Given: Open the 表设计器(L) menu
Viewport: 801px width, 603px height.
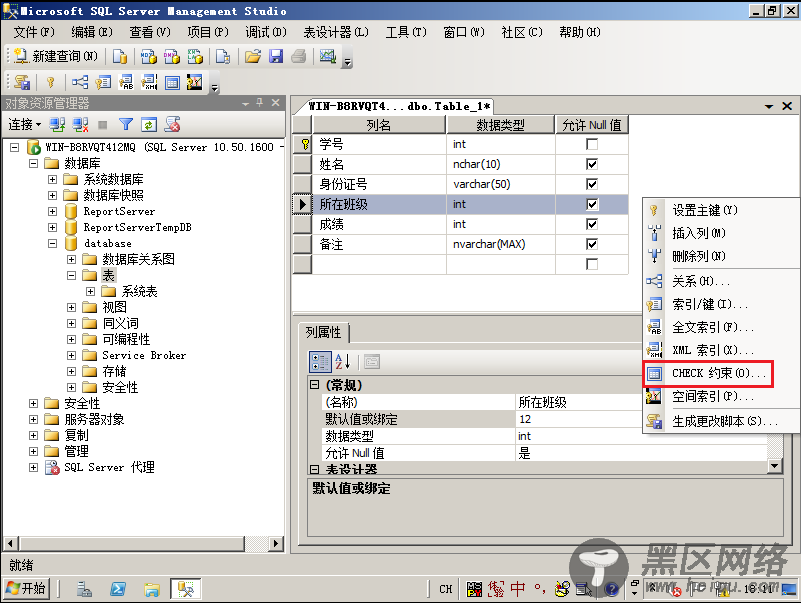Looking at the screenshot, I should pos(336,32).
